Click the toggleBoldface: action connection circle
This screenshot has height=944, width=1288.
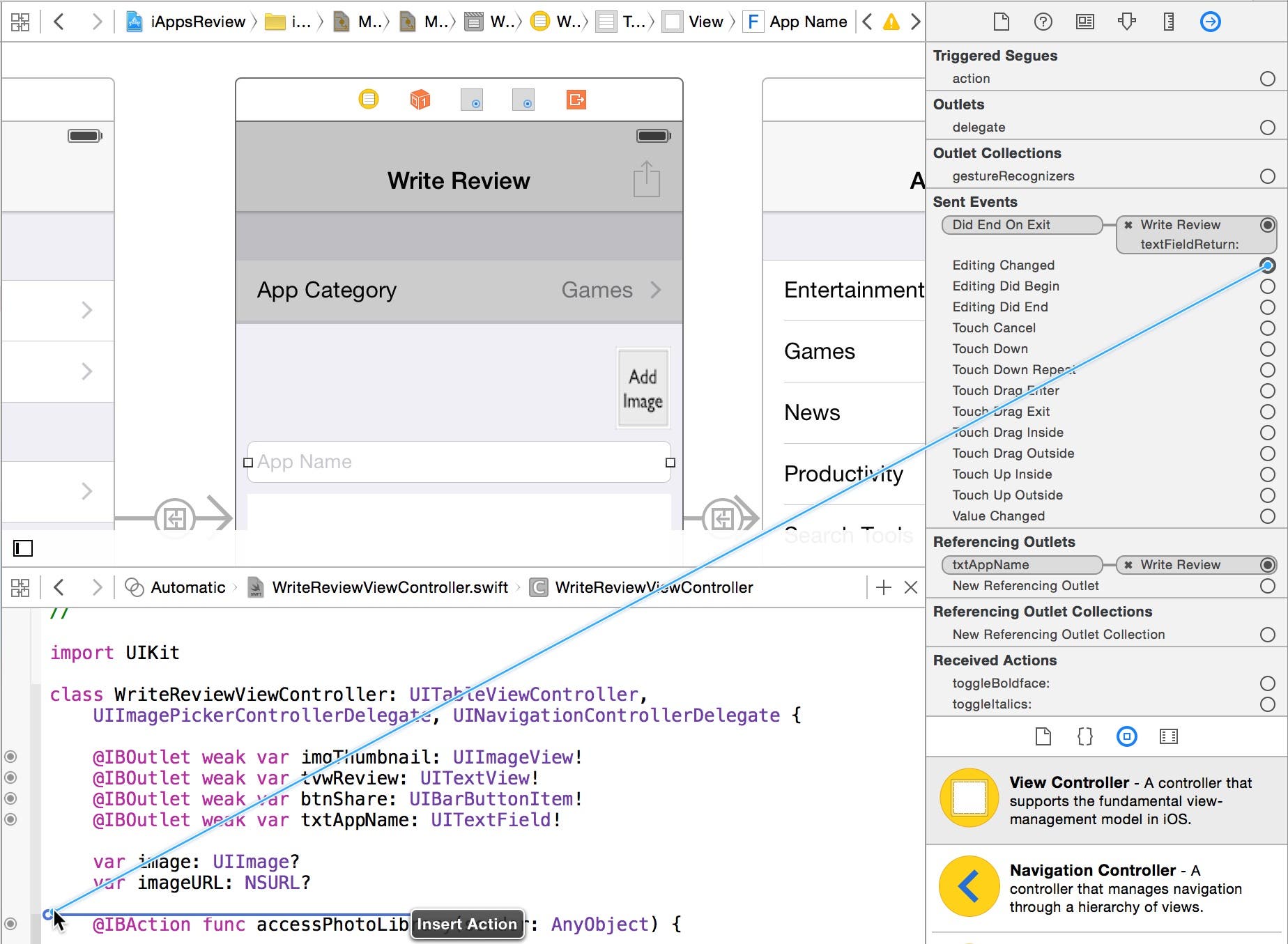(1268, 683)
